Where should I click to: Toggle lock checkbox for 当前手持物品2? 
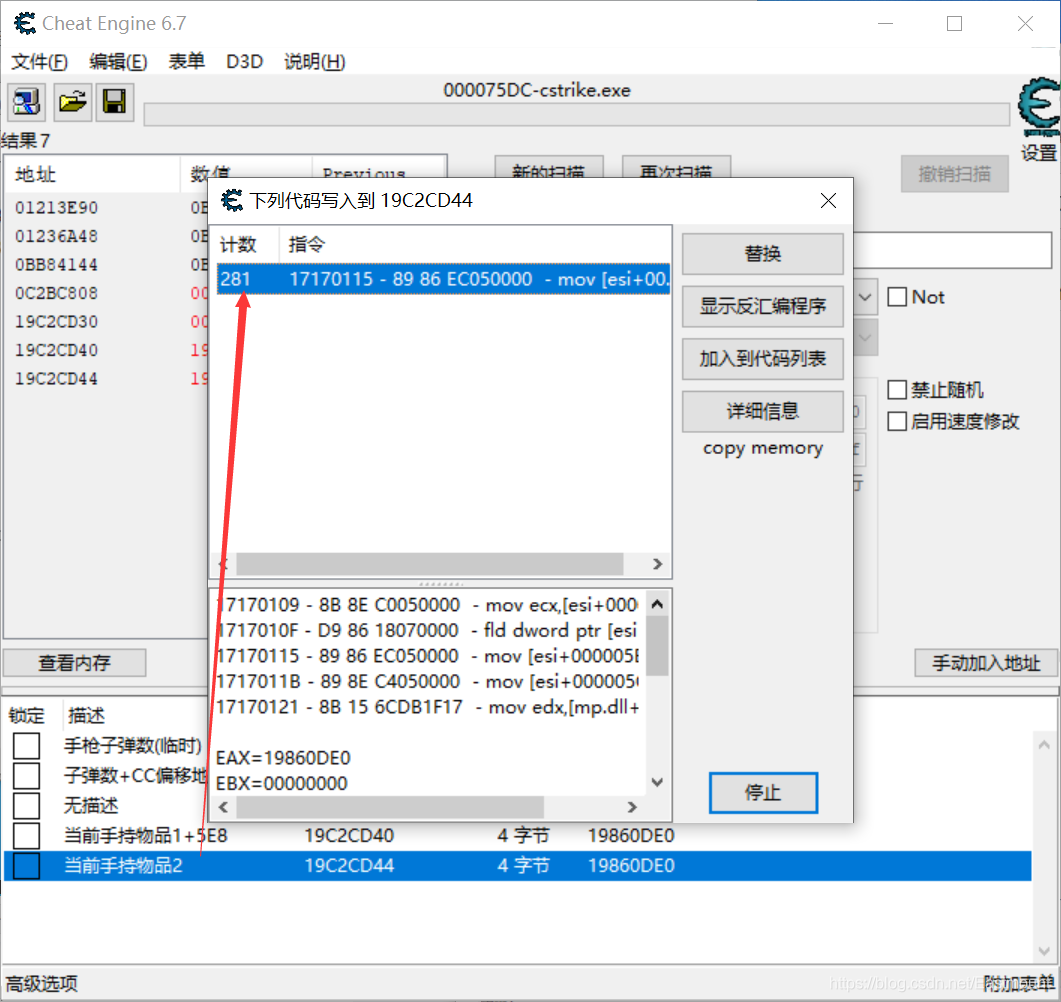coord(26,865)
